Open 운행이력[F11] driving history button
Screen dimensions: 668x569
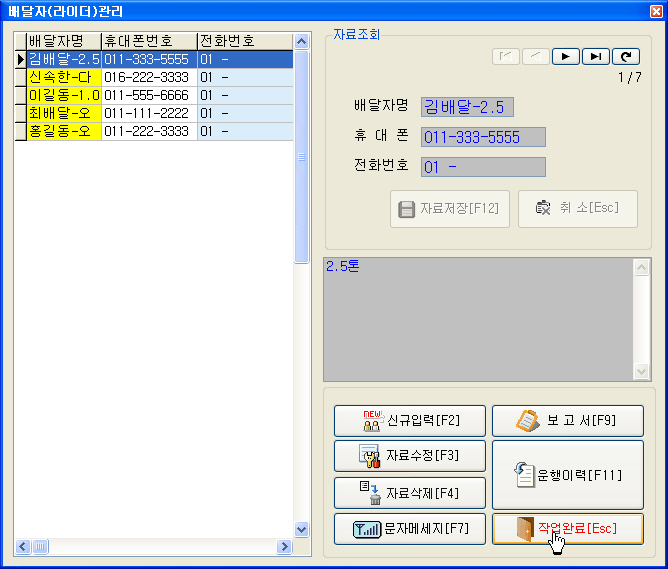568,475
